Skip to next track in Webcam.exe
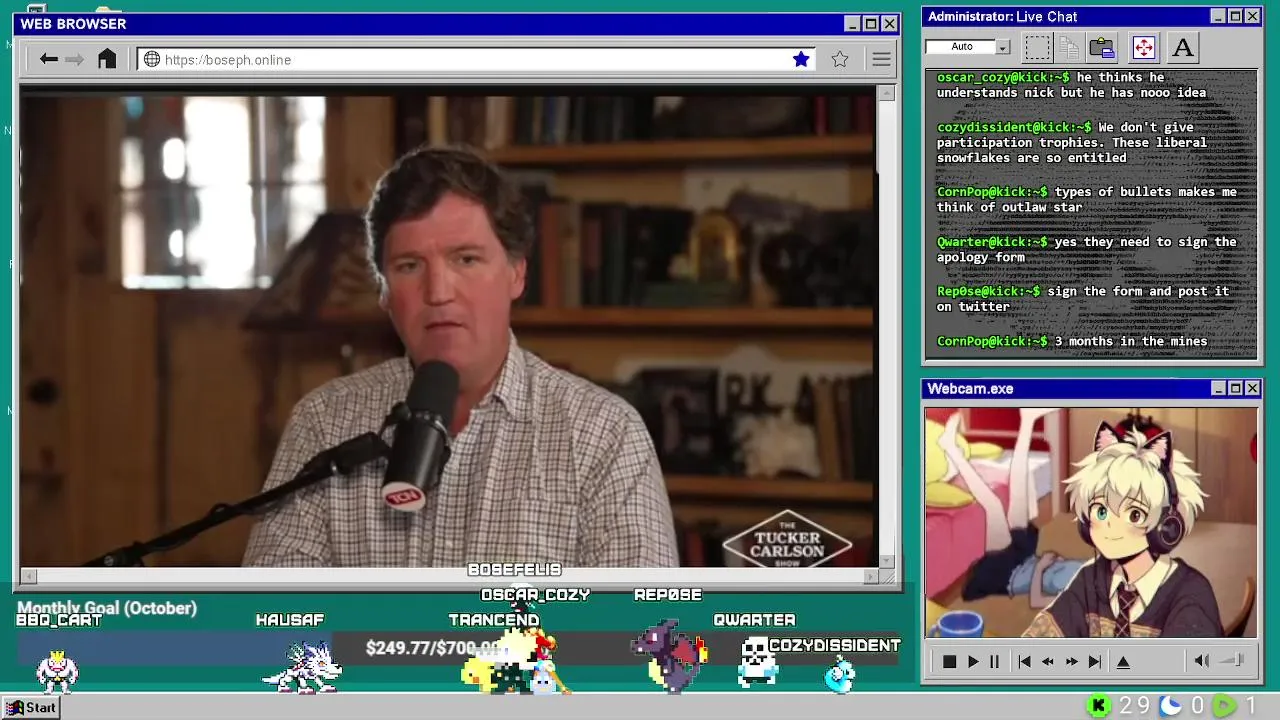Viewport: 1280px width, 720px height. tap(1094, 662)
